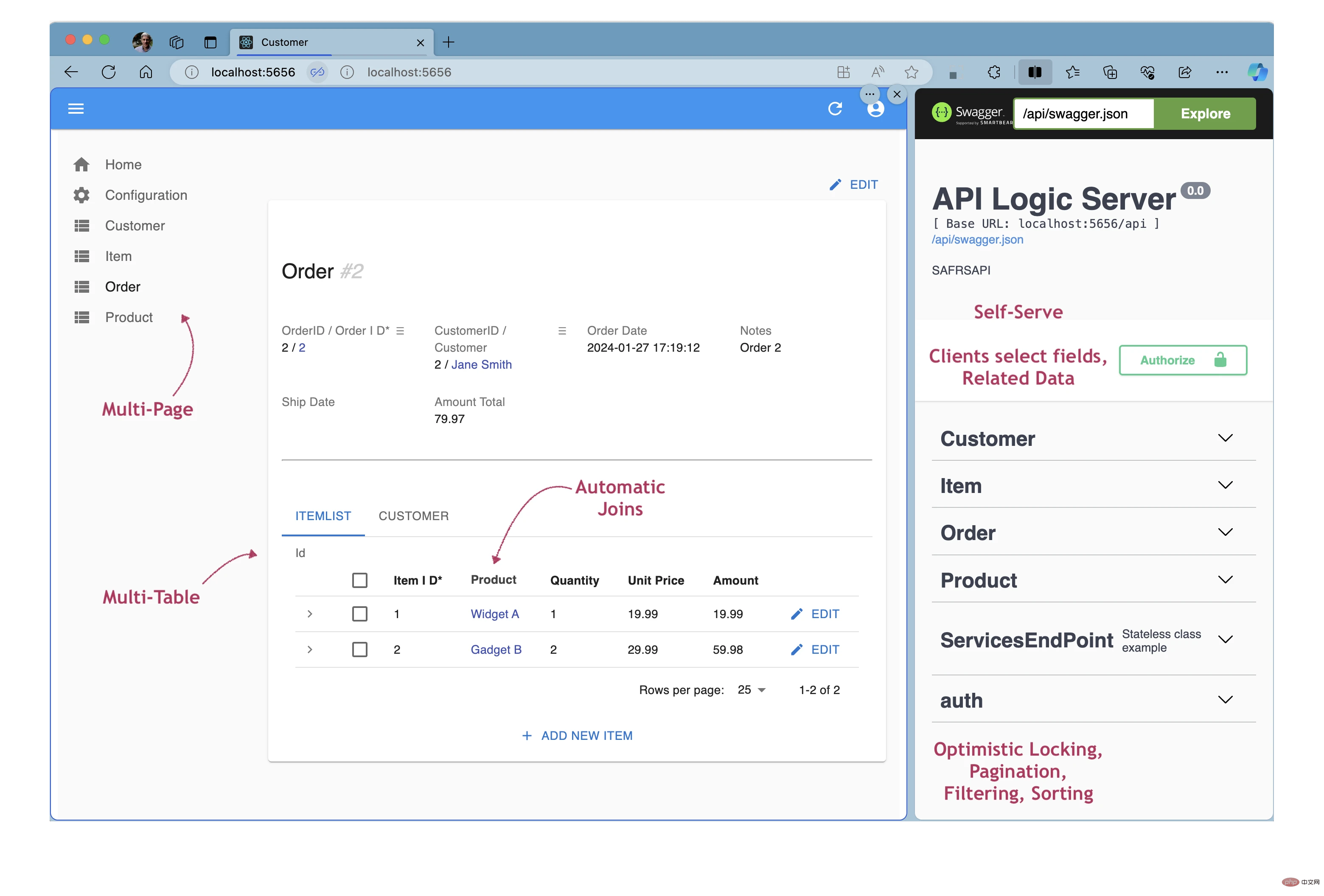Go back with the browser back arrow

point(71,73)
